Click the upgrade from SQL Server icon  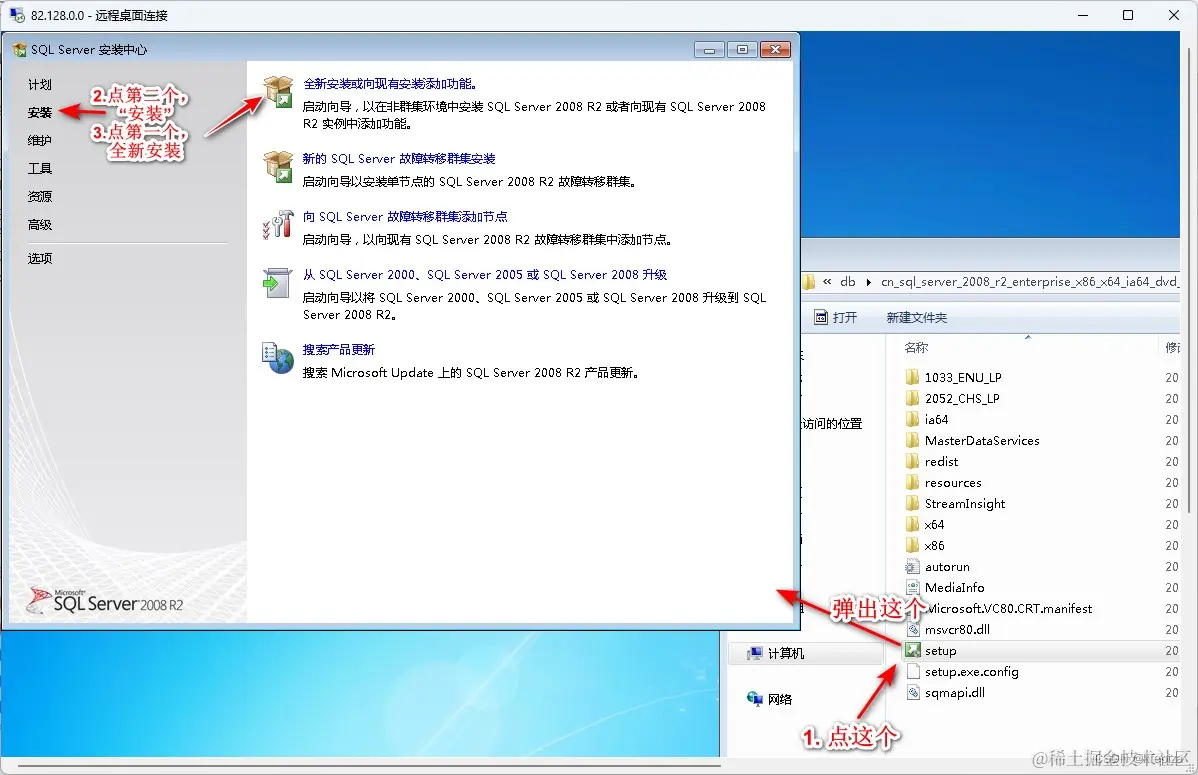coord(277,282)
